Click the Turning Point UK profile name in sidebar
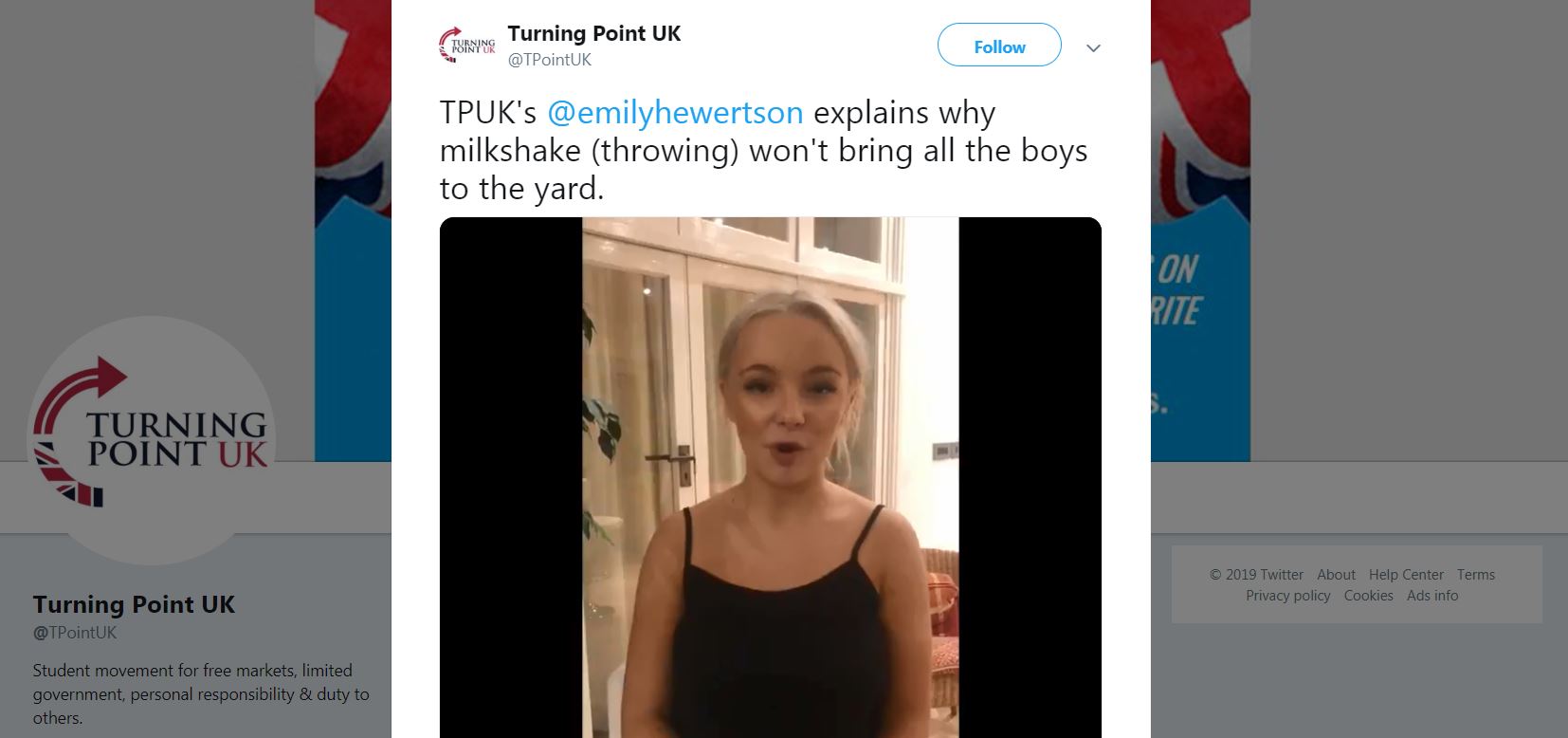Viewport: 1568px width, 738px height. click(134, 604)
